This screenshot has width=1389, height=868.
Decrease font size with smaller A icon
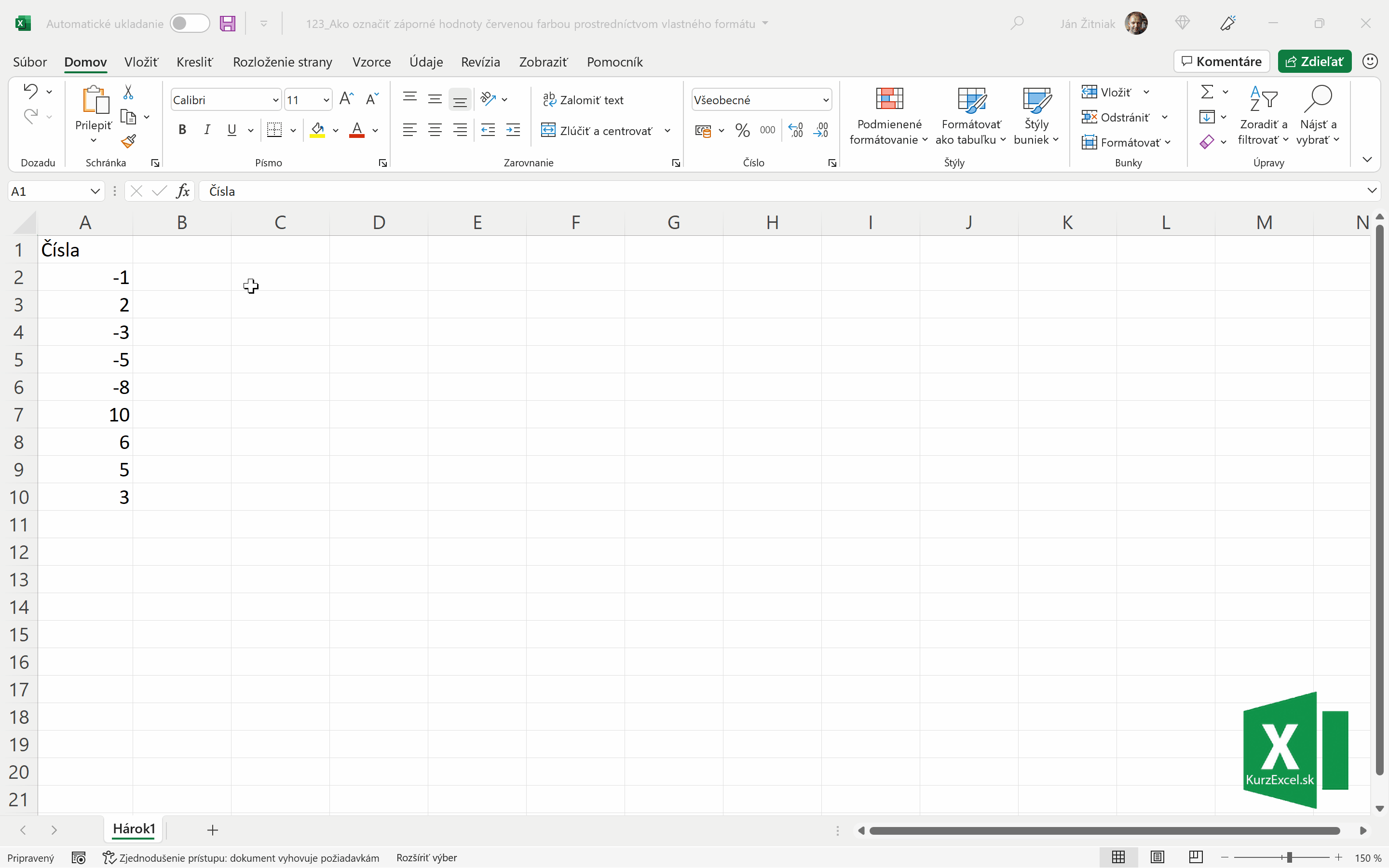tap(372, 99)
